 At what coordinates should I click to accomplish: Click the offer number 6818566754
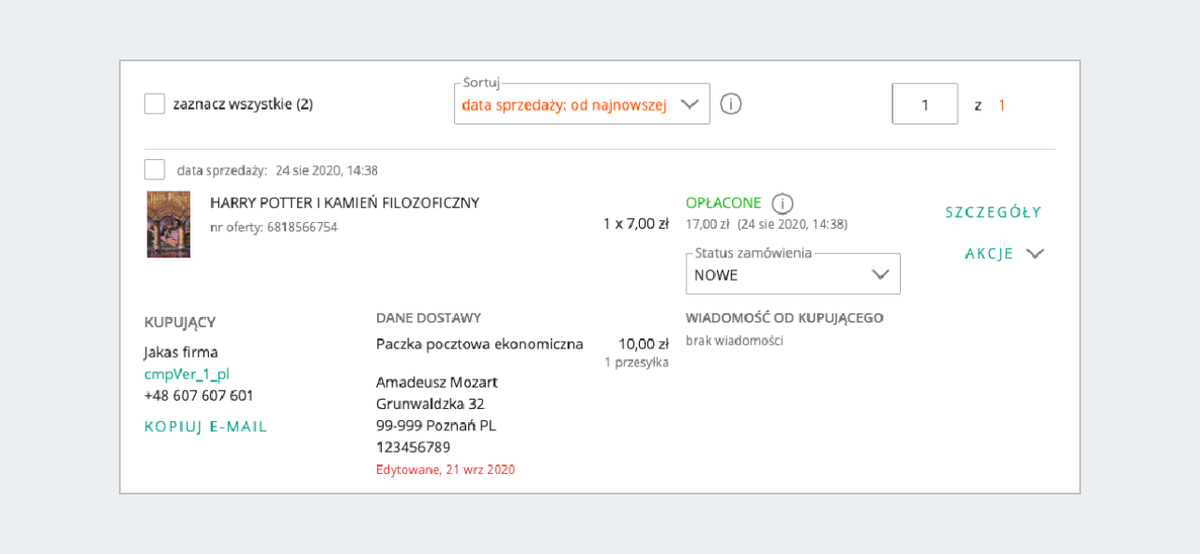click(302, 227)
